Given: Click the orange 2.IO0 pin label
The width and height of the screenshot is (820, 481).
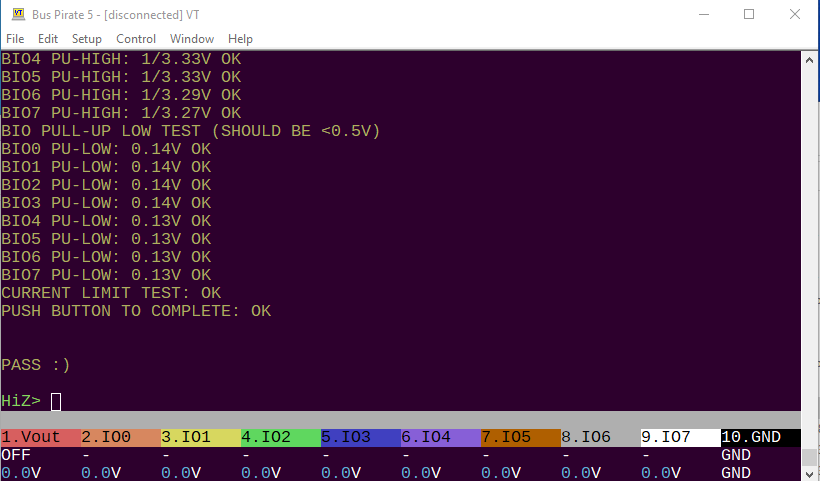Looking at the screenshot, I should click(x=121, y=437).
